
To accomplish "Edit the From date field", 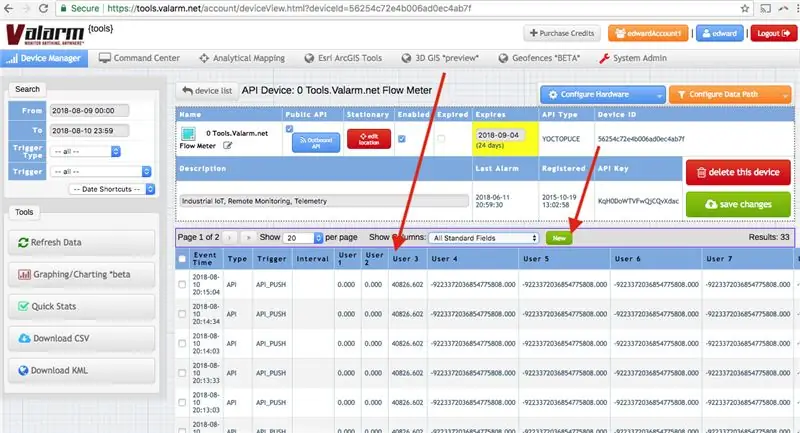I will click(x=89, y=111).
